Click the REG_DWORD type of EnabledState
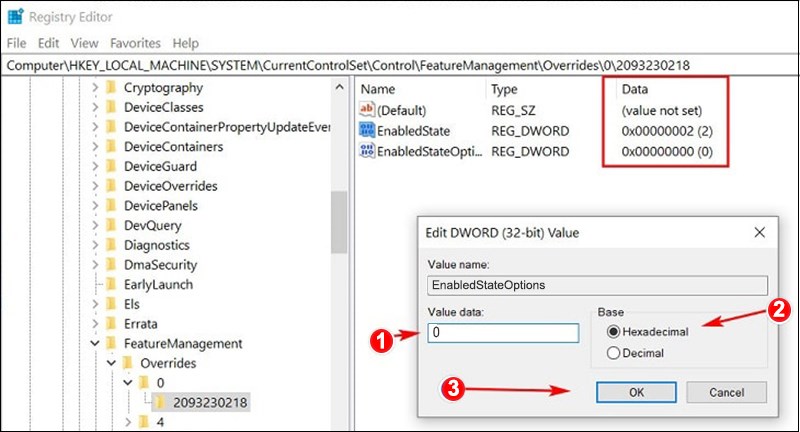This screenshot has height=432, width=800. pos(530,131)
